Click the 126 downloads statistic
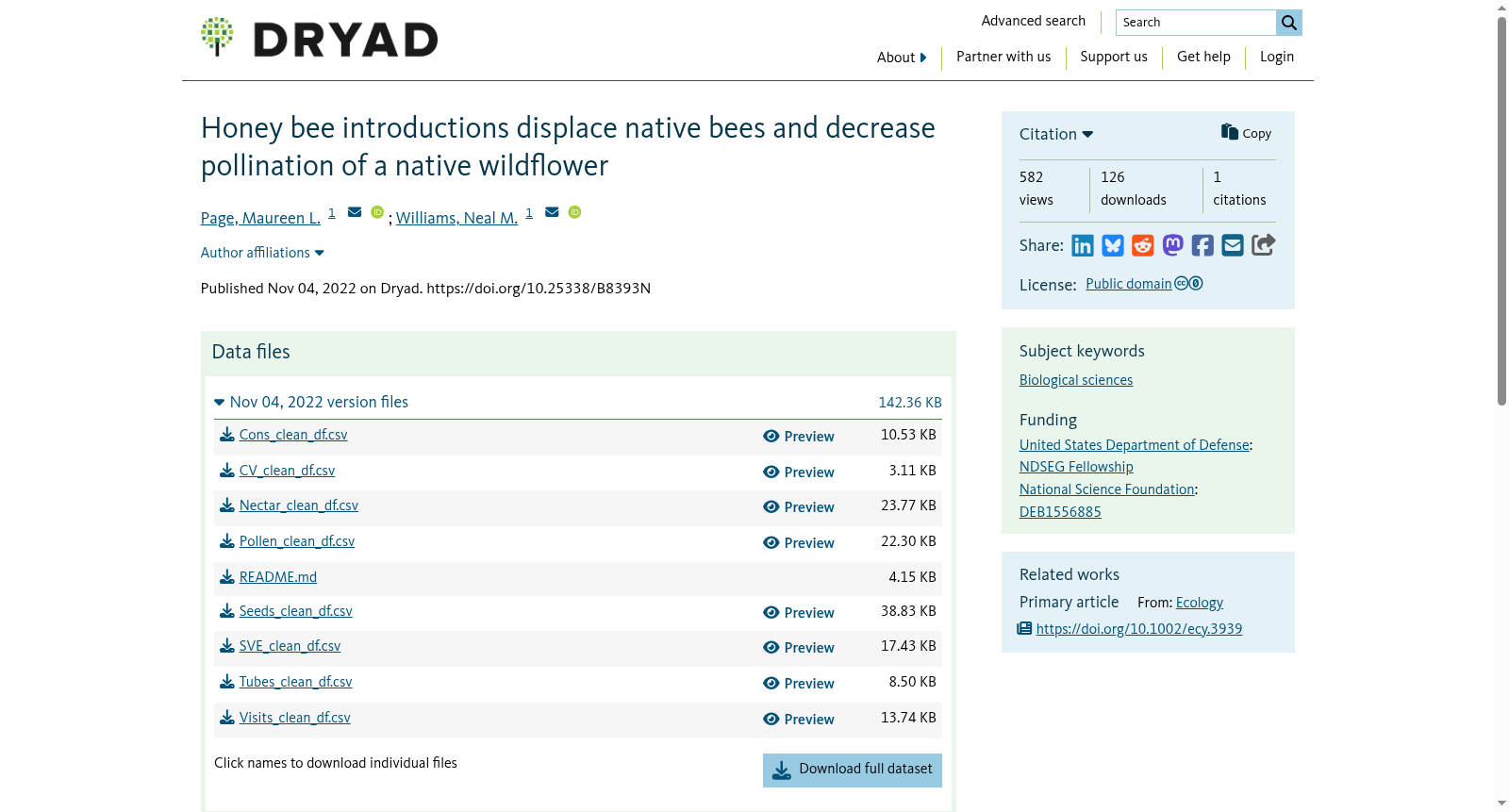The image size is (1509, 812). 1134,189
